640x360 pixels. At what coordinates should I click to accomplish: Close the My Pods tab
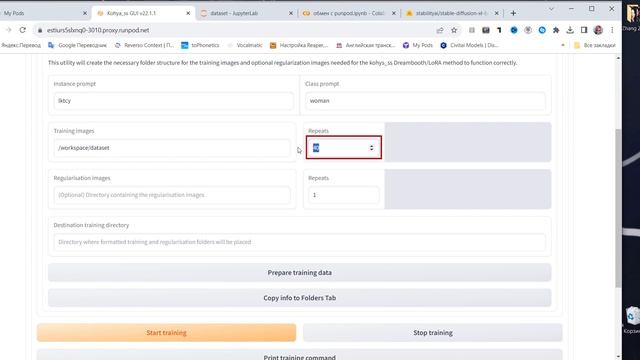(85, 13)
